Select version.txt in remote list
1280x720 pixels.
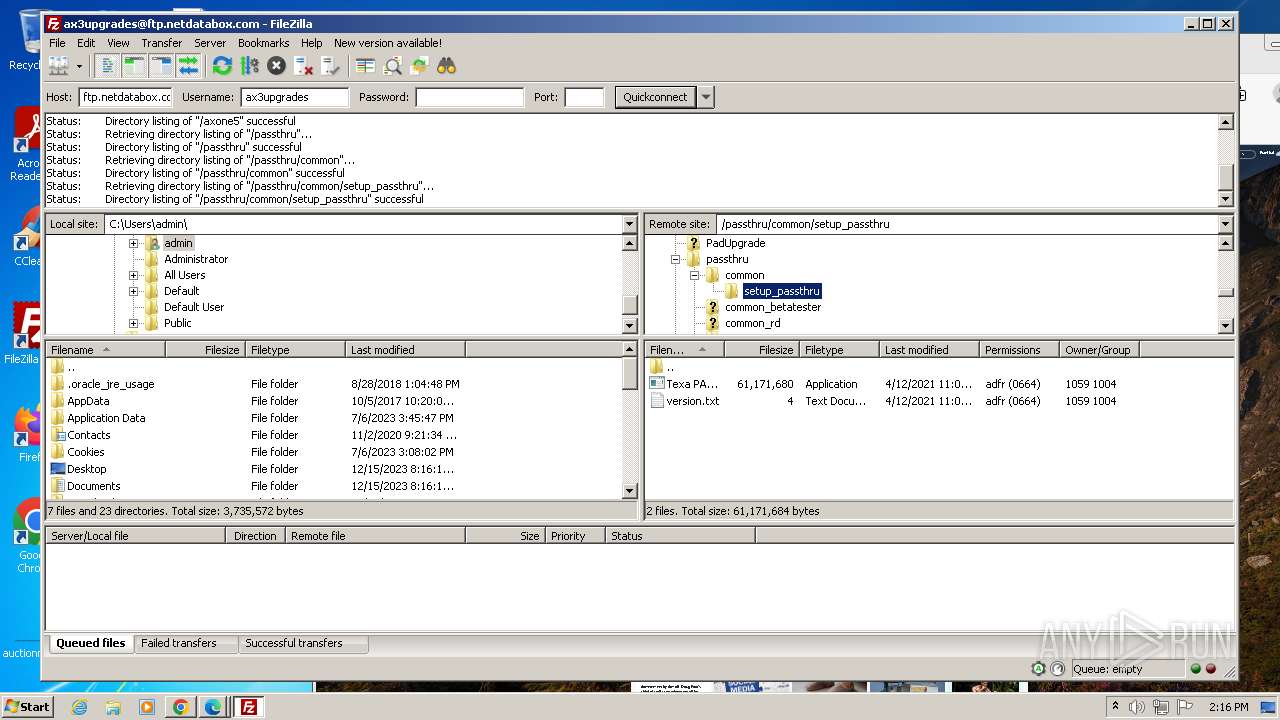click(x=692, y=401)
